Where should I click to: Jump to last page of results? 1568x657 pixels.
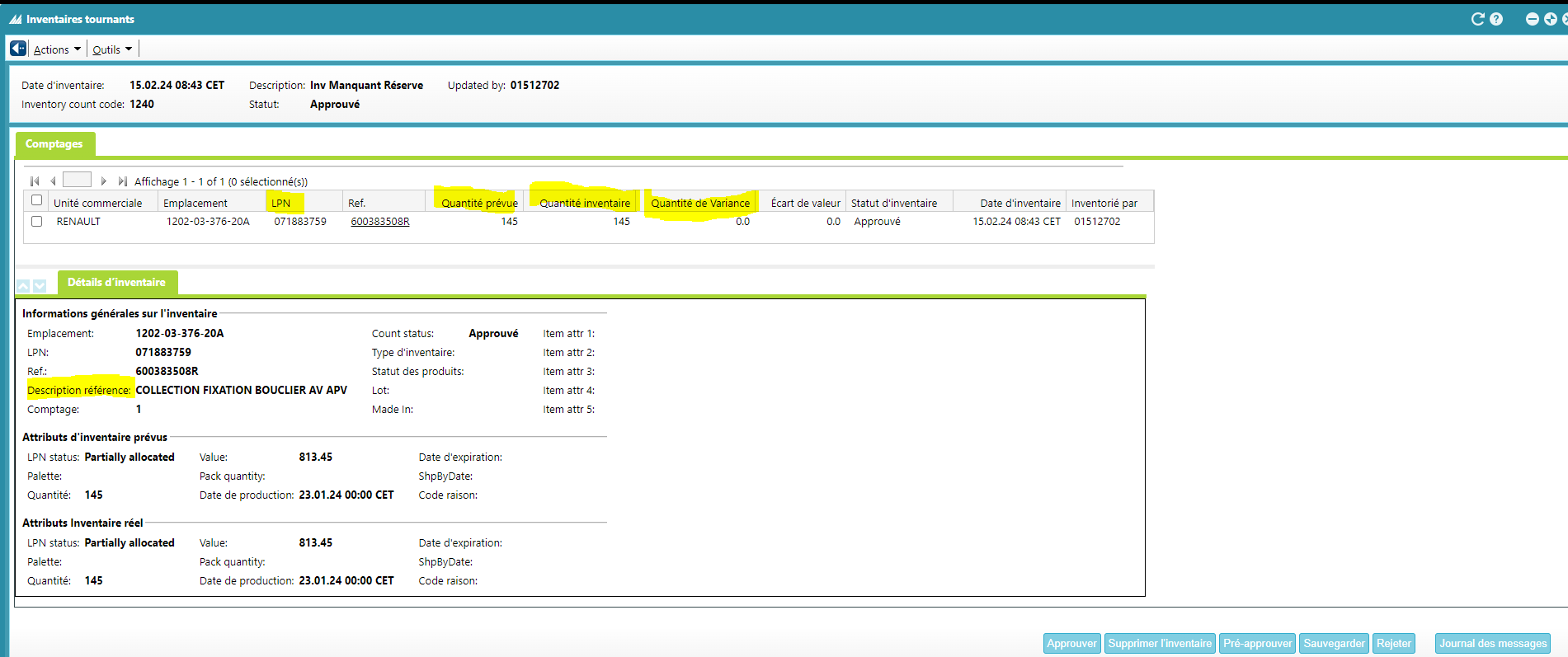[122, 181]
